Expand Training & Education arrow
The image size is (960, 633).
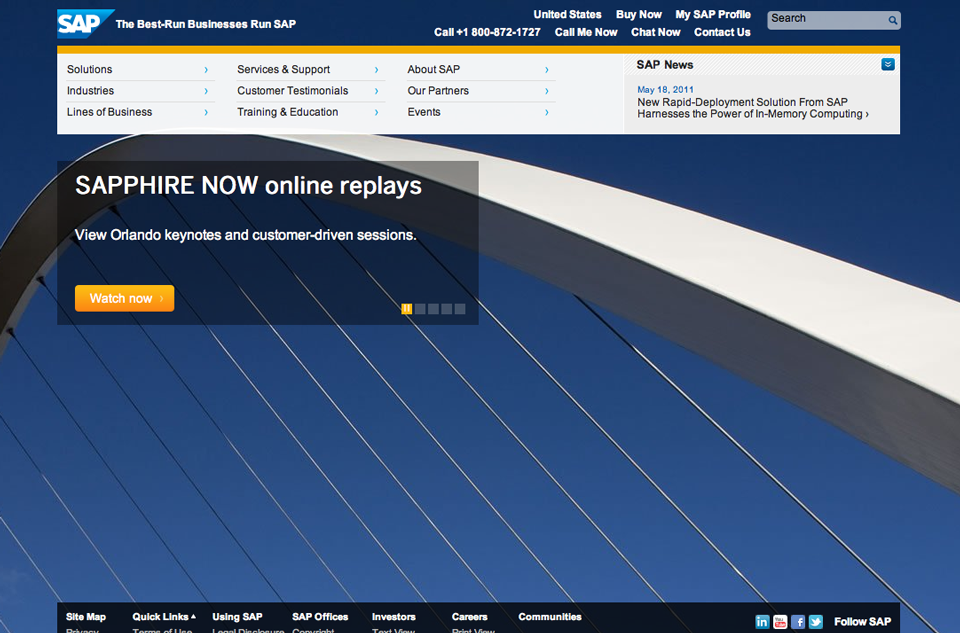(376, 113)
